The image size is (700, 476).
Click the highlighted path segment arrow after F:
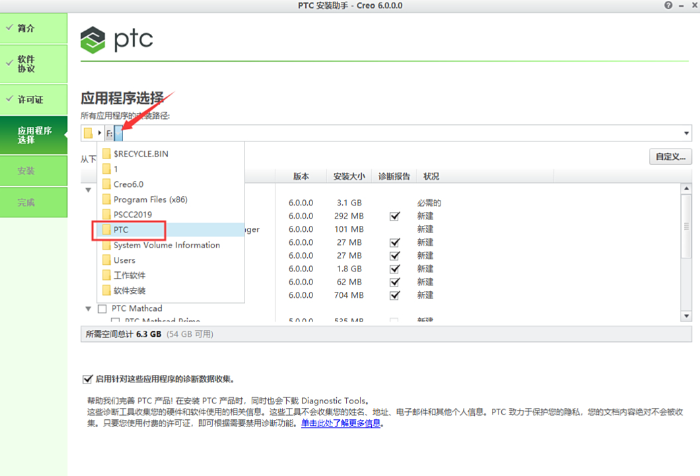(118, 133)
